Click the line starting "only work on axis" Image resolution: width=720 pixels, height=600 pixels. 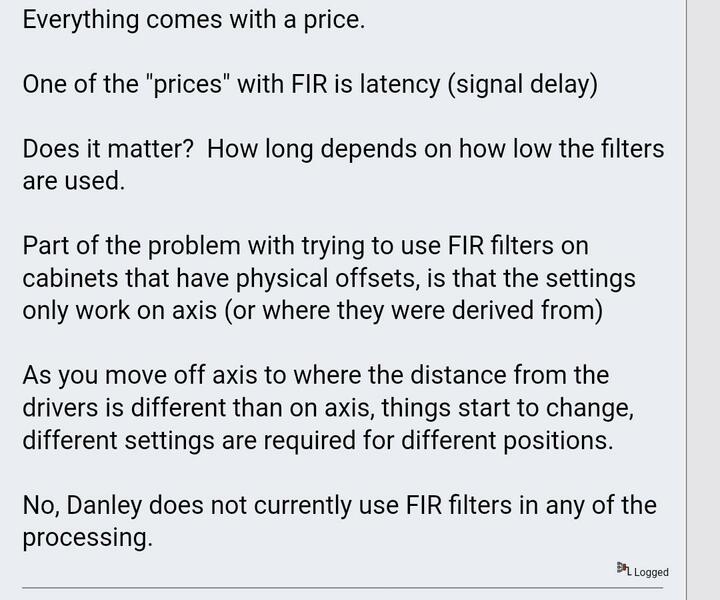[x=312, y=310]
